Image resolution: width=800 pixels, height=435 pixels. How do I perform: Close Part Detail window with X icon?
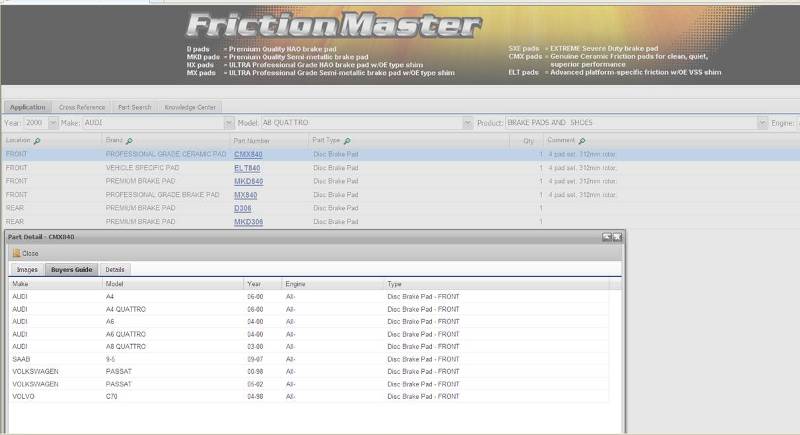coord(617,237)
